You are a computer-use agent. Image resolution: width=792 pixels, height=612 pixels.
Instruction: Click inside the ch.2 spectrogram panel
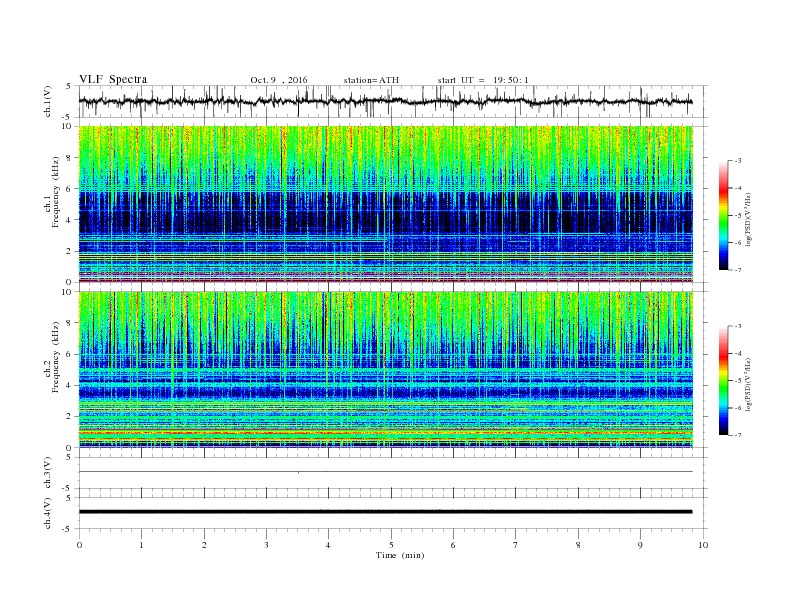point(385,370)
